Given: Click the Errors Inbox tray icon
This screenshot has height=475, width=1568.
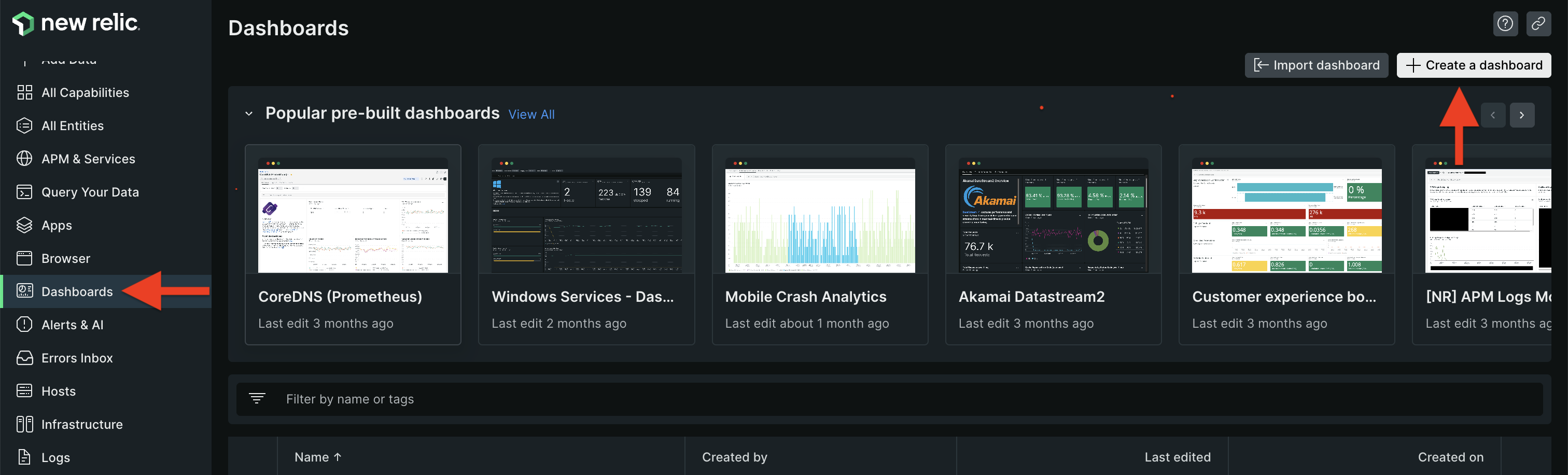Looking at the screenshot, I should (x=24, y=358).
